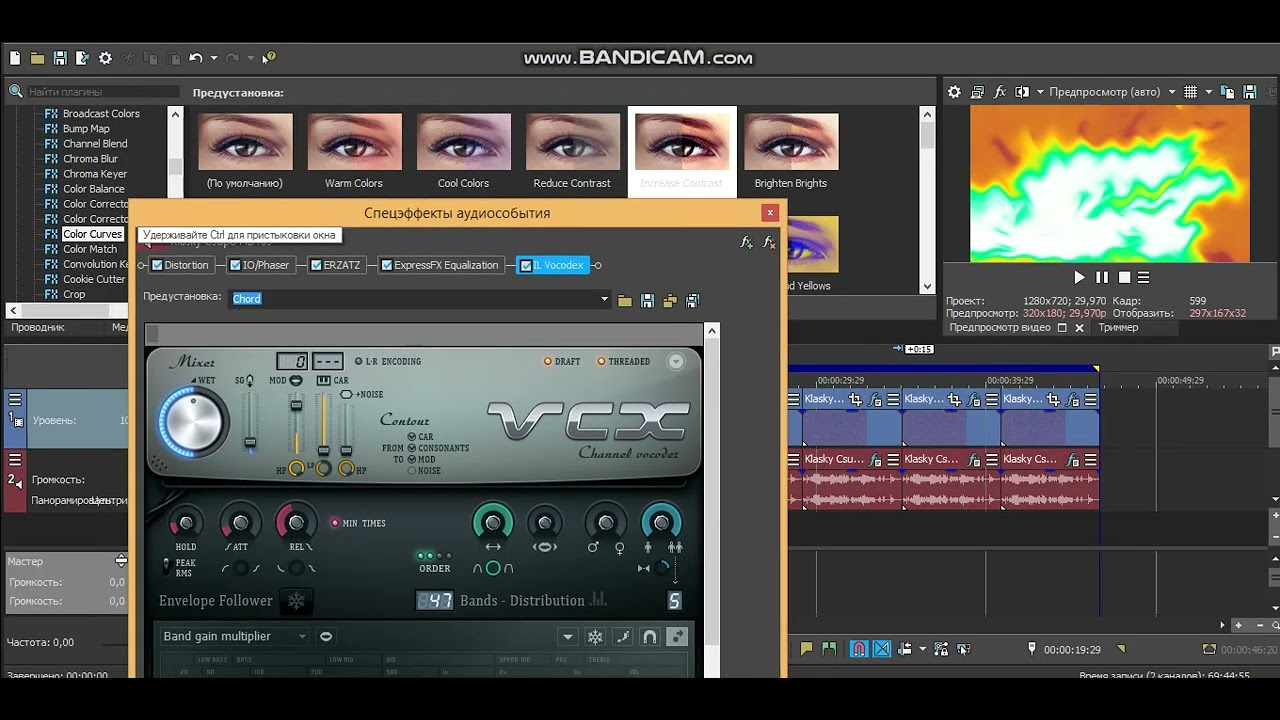Flip the PEAK/RMS switch
This screenshot has width=1280, height=720.
coord(166,566)
